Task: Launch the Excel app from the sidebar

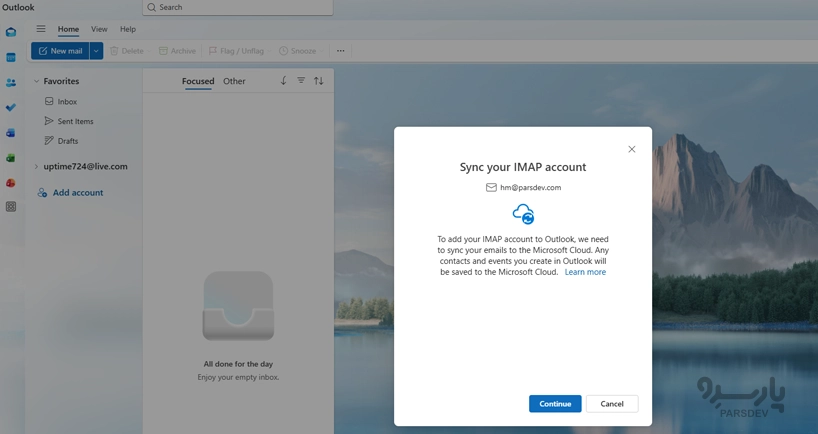Action: pos(11,158)
